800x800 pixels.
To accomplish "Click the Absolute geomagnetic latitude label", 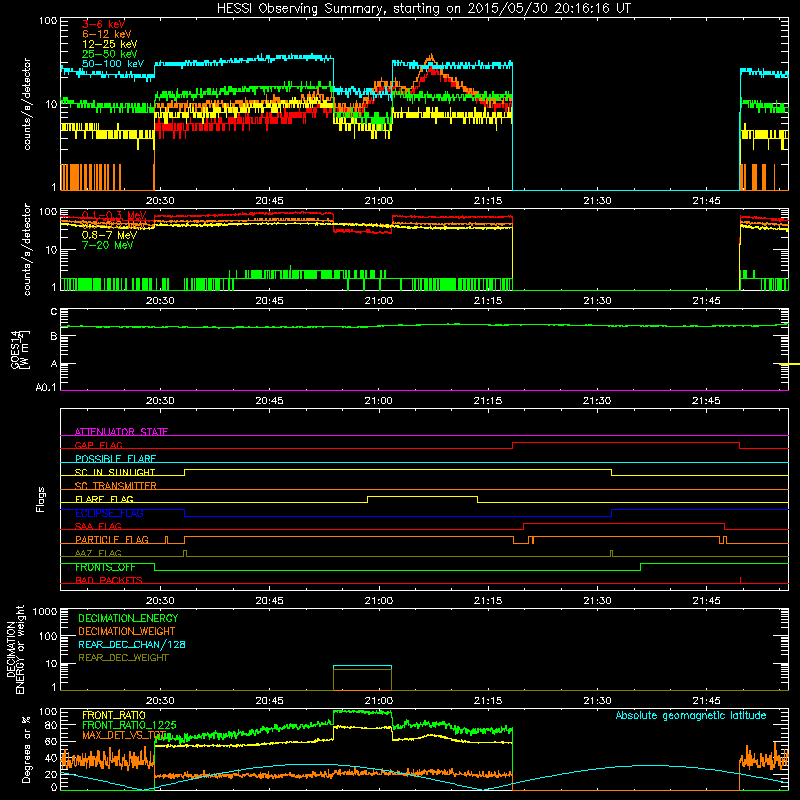I will [x=691, y=715].
